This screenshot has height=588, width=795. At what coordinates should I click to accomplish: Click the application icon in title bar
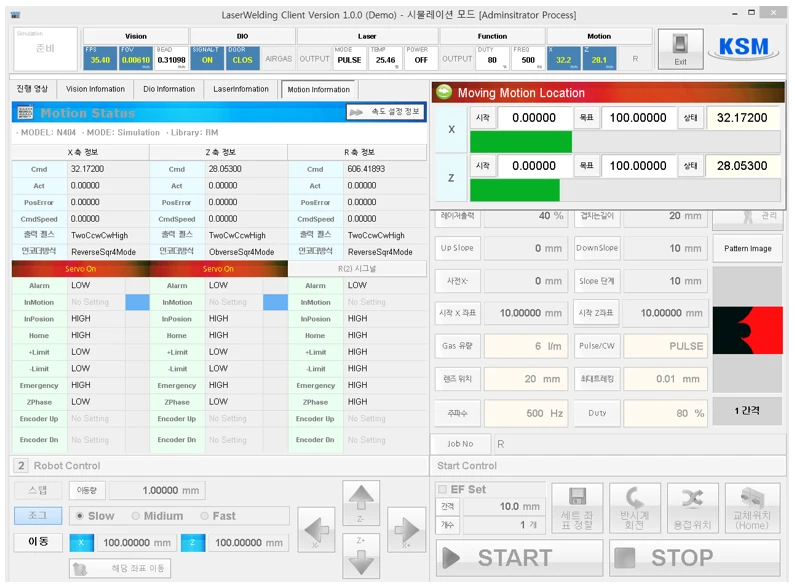15,15
